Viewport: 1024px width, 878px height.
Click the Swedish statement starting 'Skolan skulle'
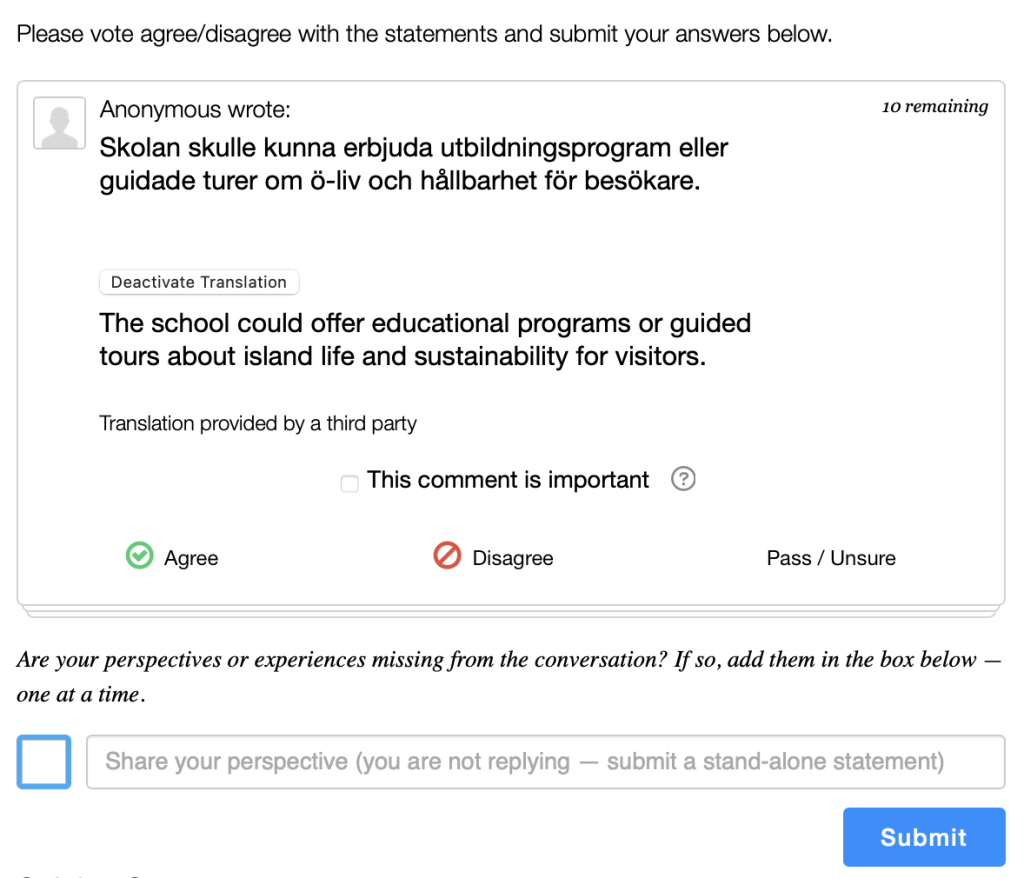[x=413, y=164]
